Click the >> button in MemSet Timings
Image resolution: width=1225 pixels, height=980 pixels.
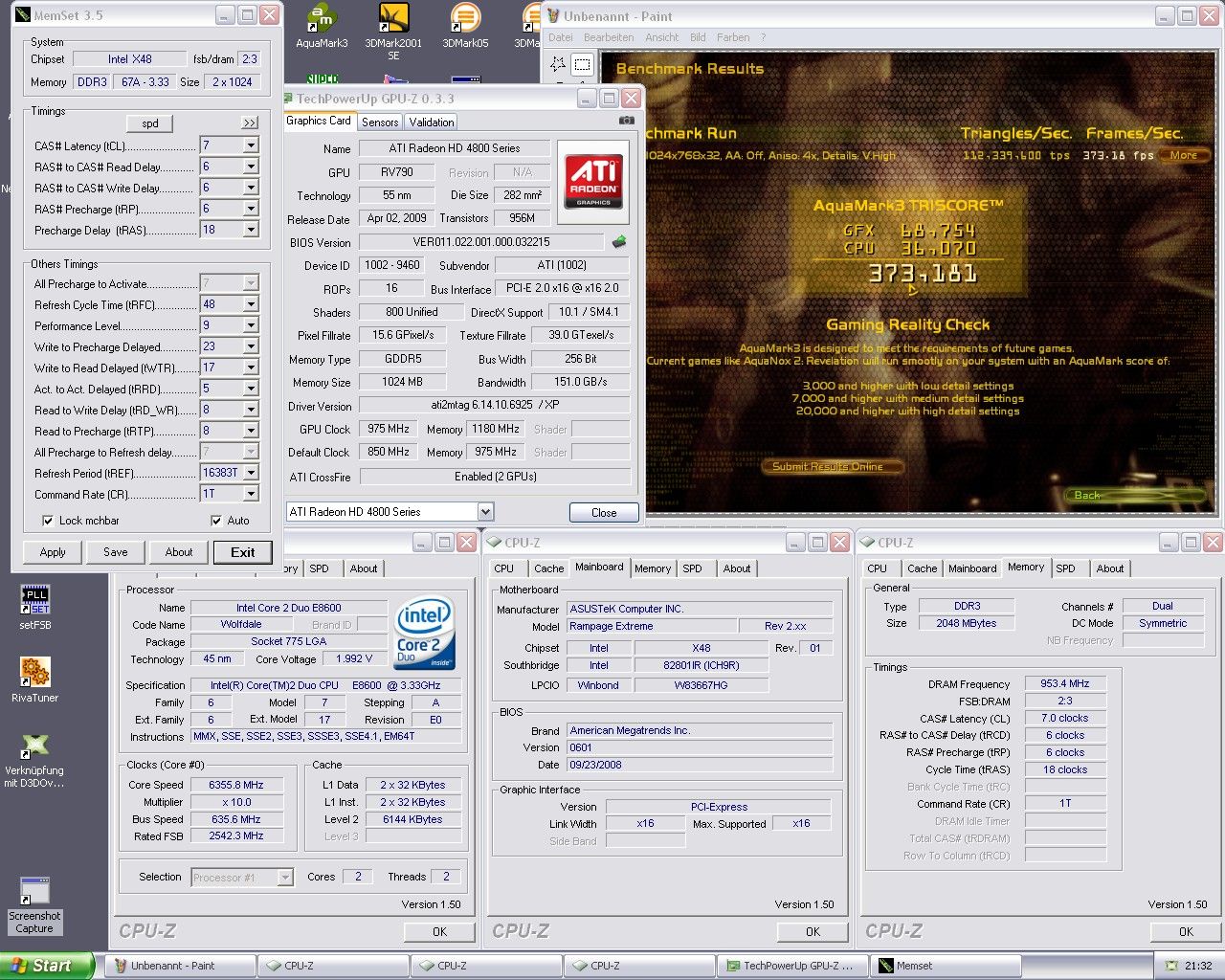[x=249, y=123]
